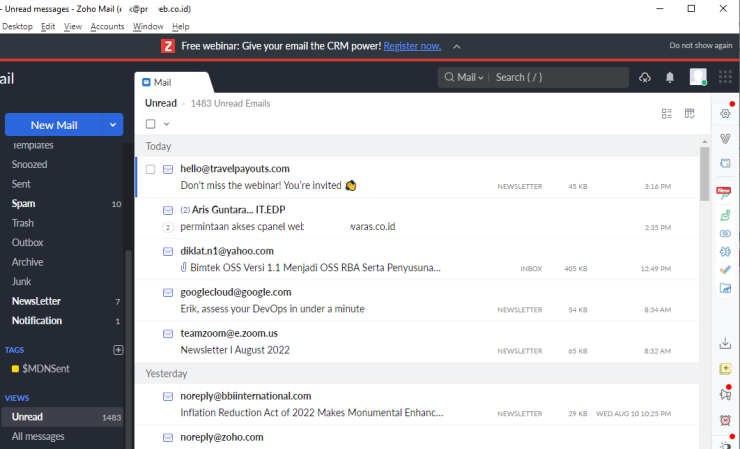Open the Mail search scope dropdown

(x=465, y=77)
